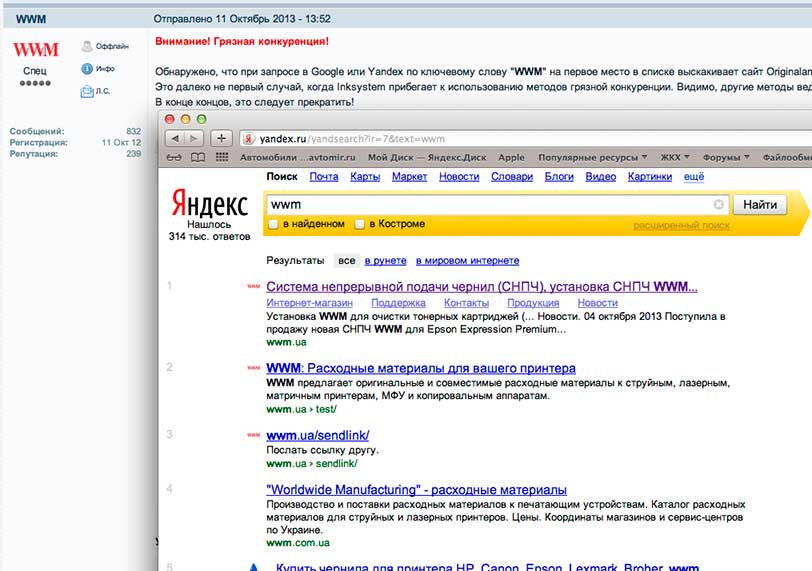Tick the 'в найденном' checkbox

pos(273,224)
